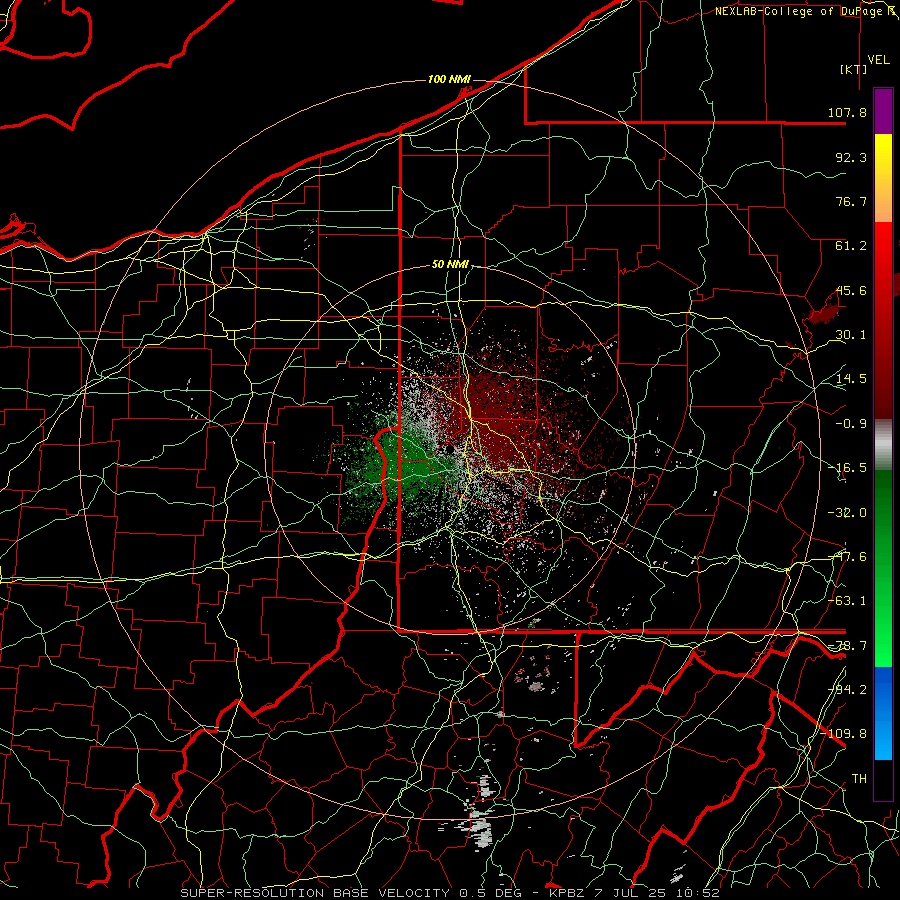900x900 pixels.
Task: Click the blue segment of velocity color bar
Action: 883,713
